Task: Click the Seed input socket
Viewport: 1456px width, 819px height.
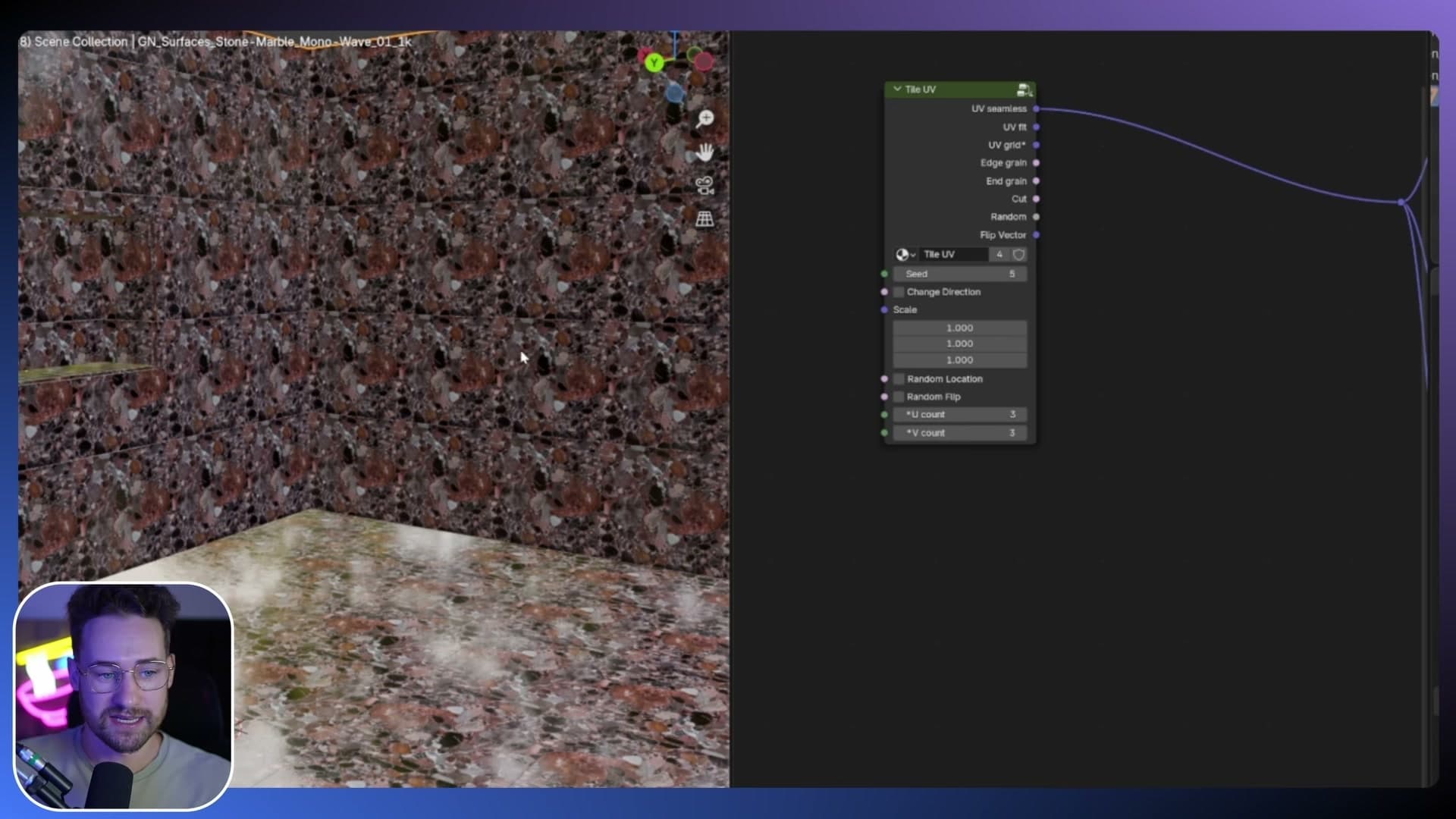Action: [x=884, y=274]
